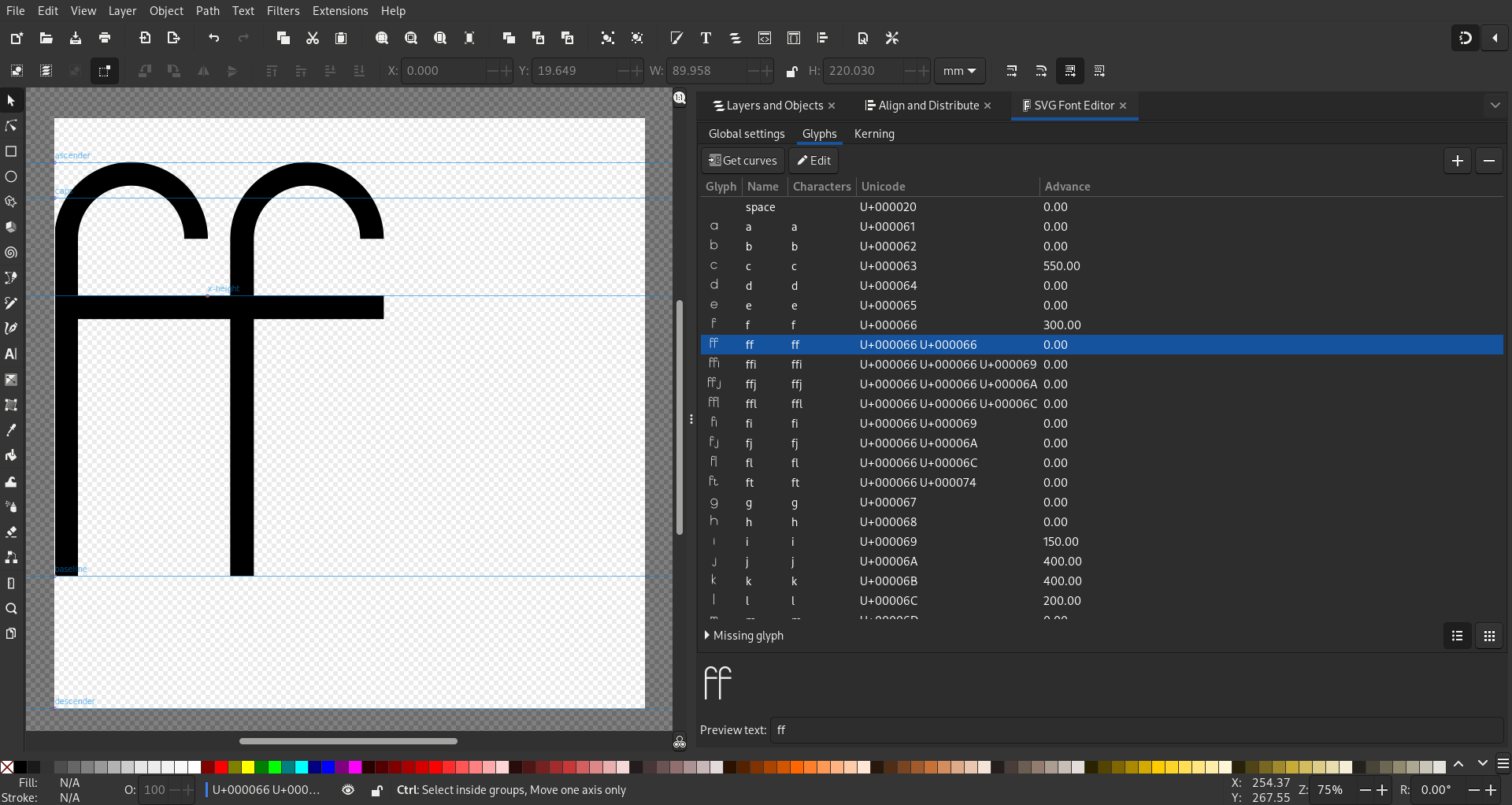This screenshot has width=1512, height=805.
Task: Toggle layer visibility eye in status bar
Action: [x=348, y=790]
